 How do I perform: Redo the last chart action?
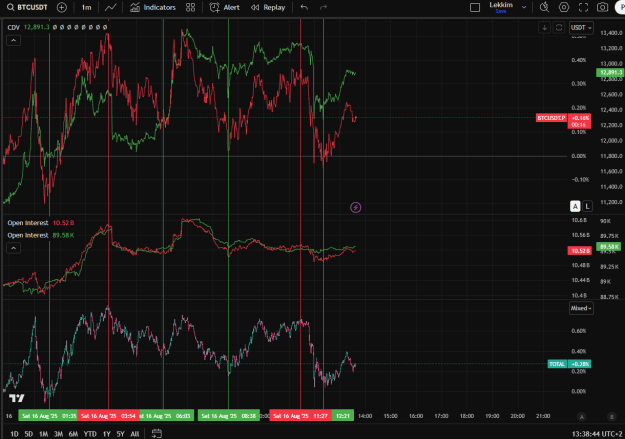(x=323, y=7)
